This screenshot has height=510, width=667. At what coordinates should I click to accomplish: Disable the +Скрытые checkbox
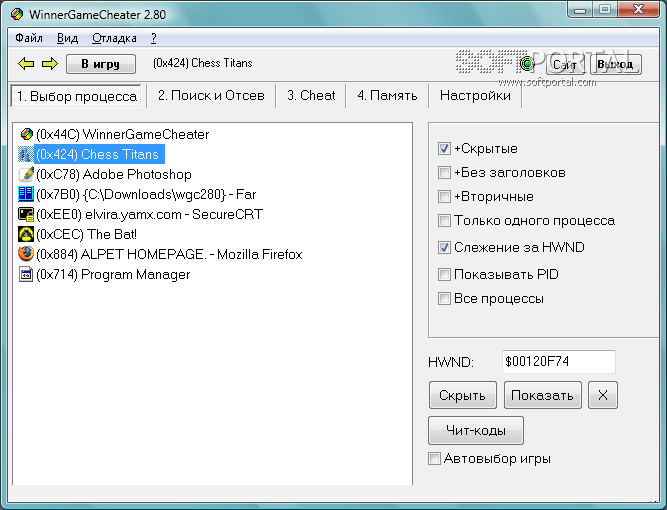coord(444,148)
